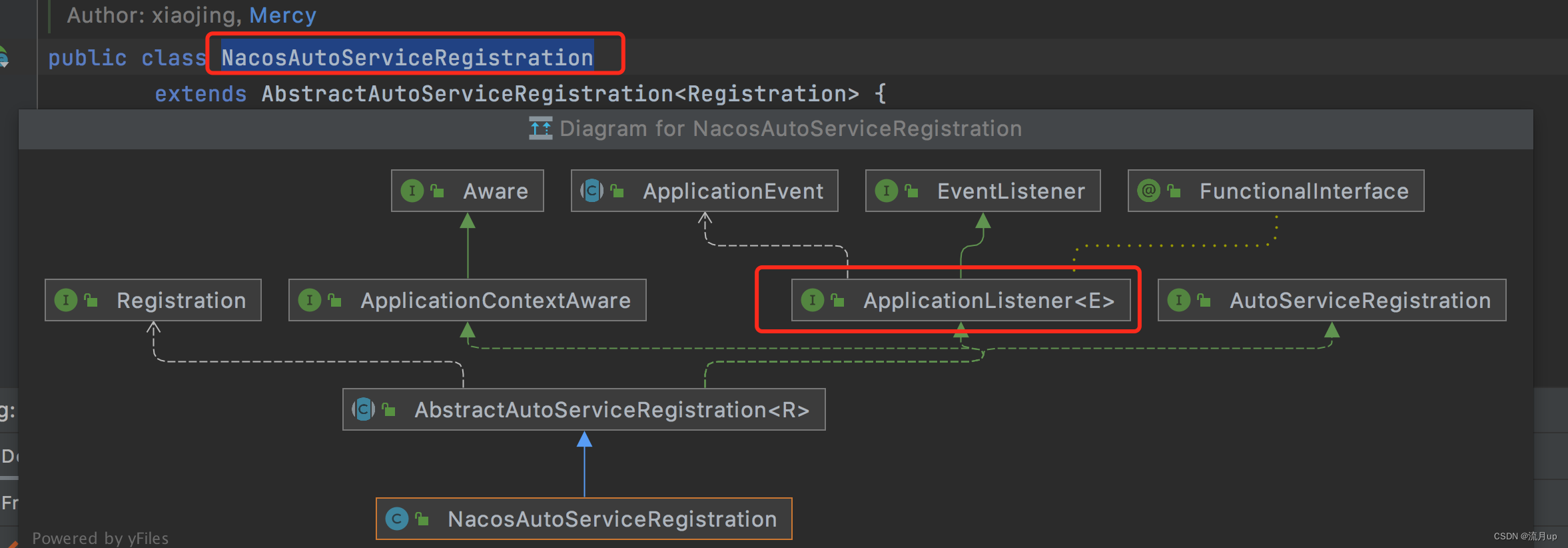
Task: Click the ApplicationListener<E> interface type icon
Action: [812, 301]
